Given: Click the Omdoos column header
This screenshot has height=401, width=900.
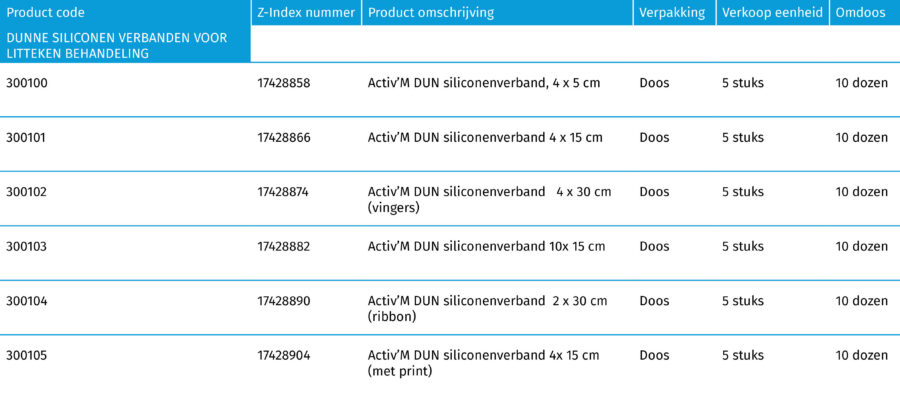Looking at the screenshot, I should click(x=862, y=13).
